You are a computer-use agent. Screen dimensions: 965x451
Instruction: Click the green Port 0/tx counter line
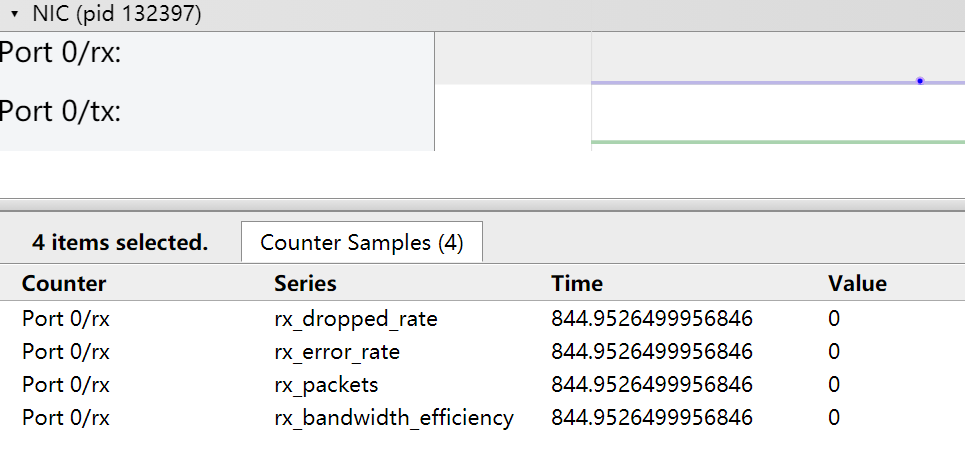coord(778,142)
